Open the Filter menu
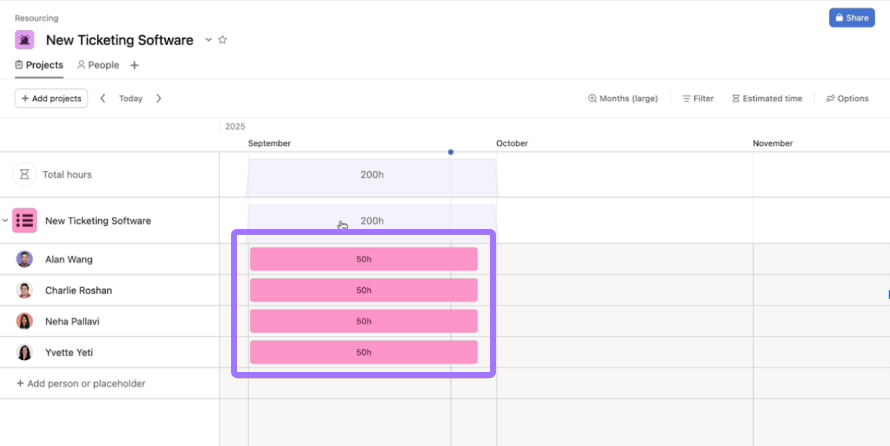890x446 pixels. point(698,98)
